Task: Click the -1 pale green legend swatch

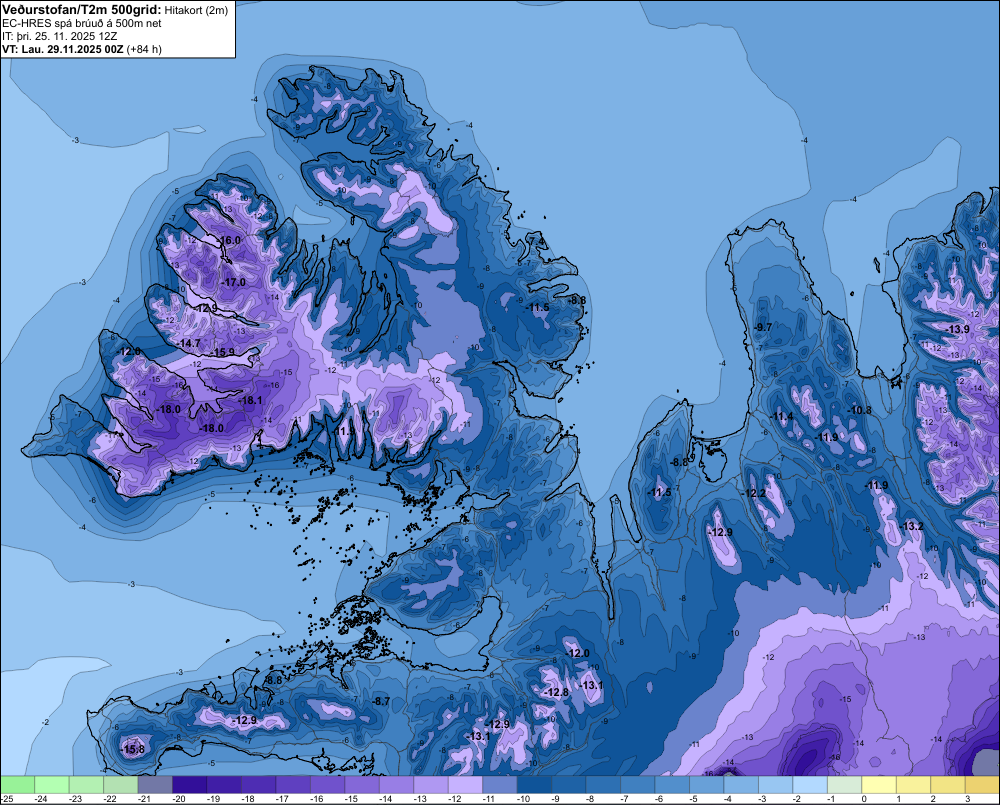Action: [x=844, y=784]
